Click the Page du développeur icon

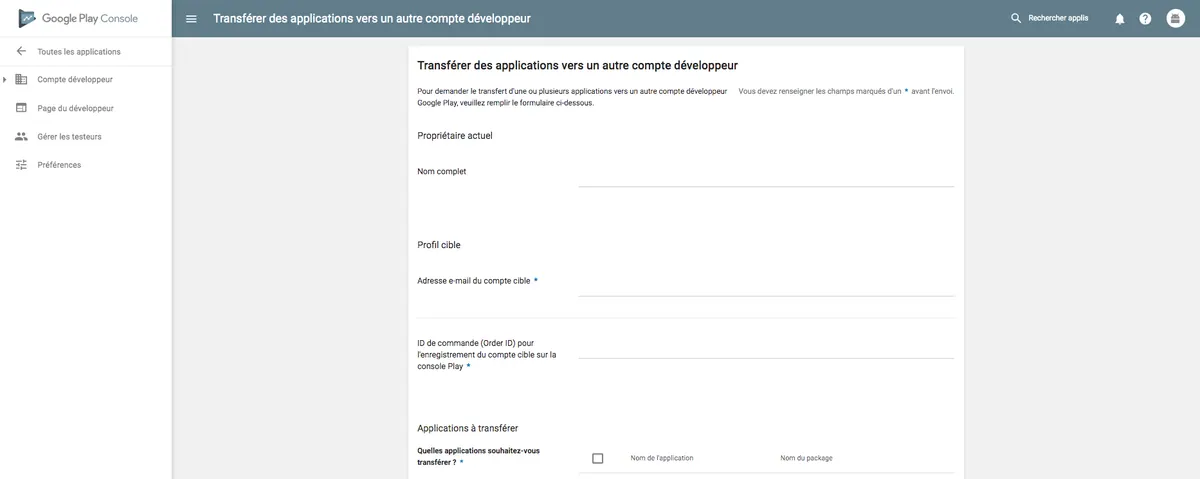[22, 108]
